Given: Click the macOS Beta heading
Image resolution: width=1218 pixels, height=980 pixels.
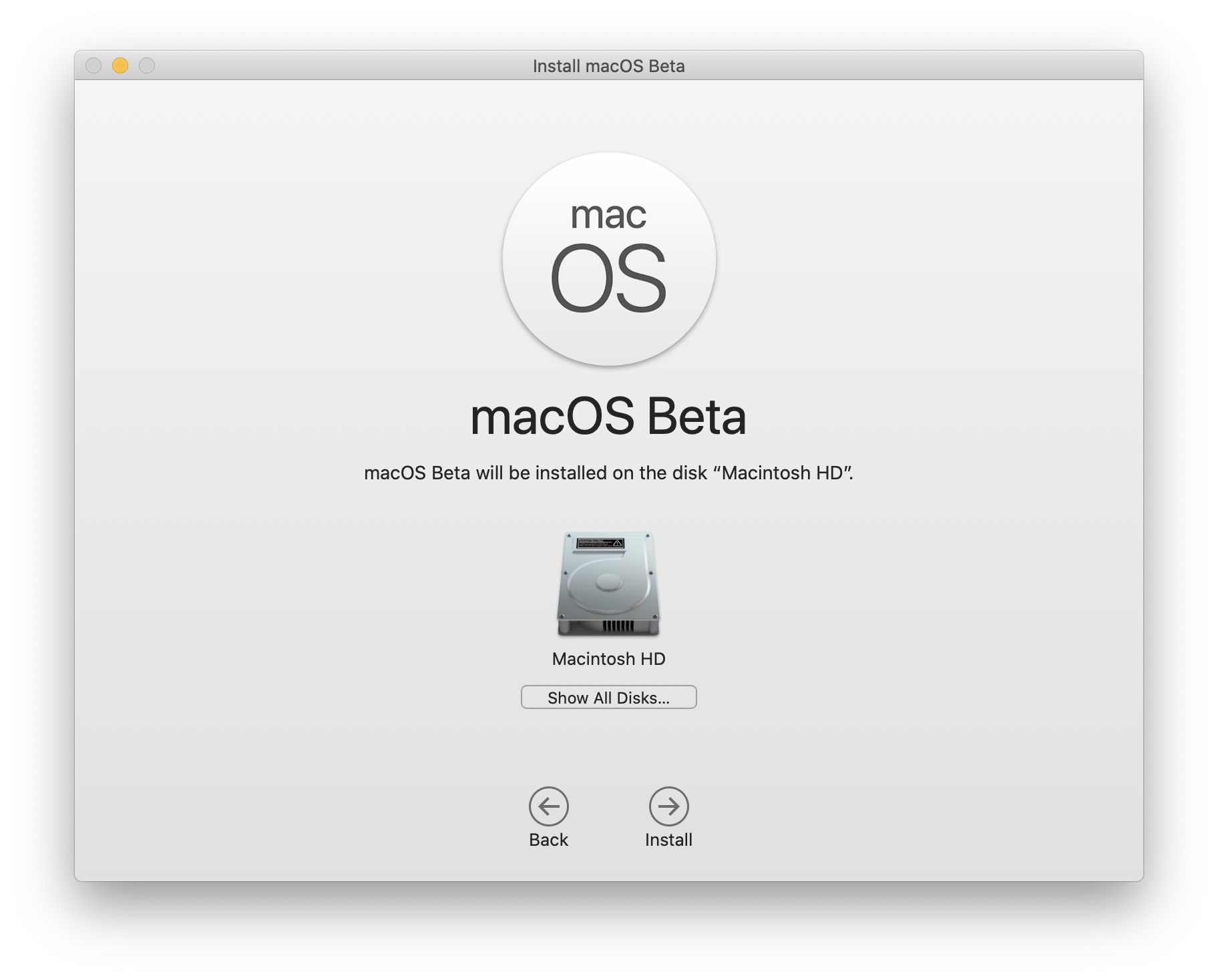Looking at the screenshot, I should point(608,417).
